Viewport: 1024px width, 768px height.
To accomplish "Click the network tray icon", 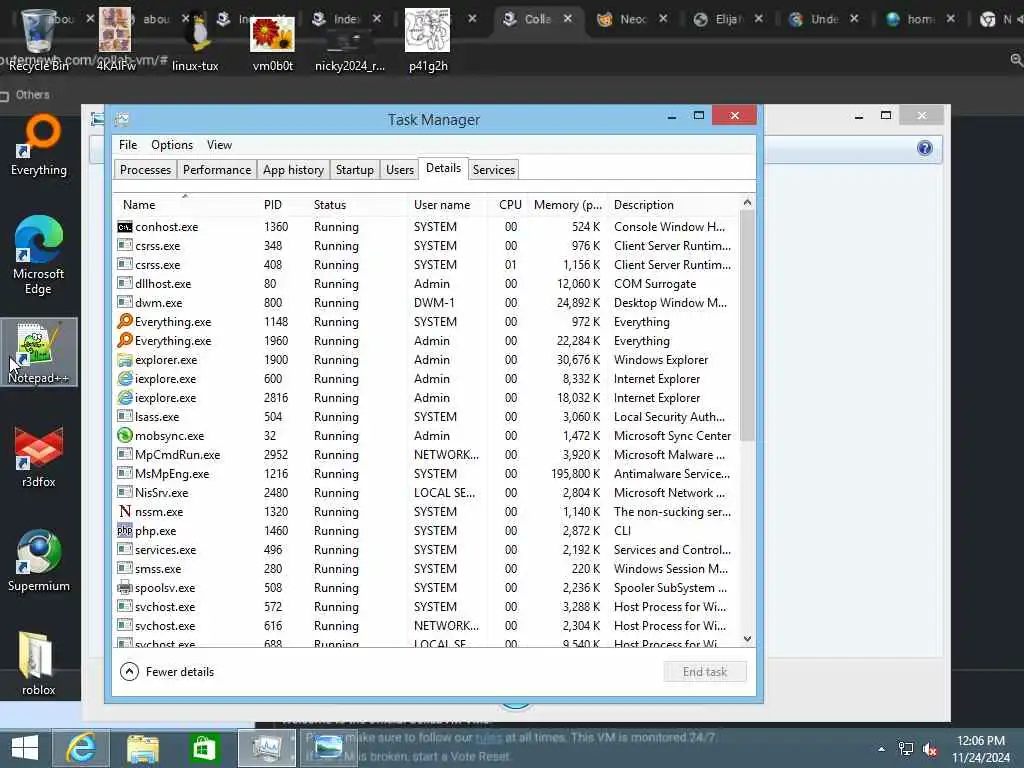I will (906, 749).
